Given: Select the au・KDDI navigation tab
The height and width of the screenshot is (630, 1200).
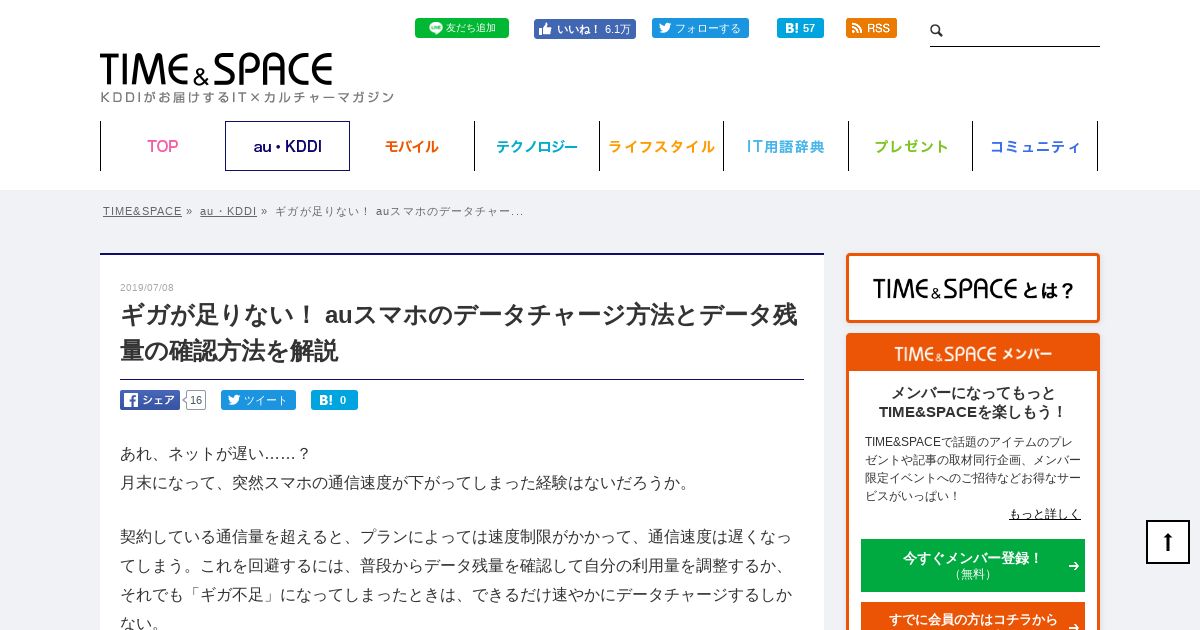Looking at the screenshot, I should coord(287,146).
